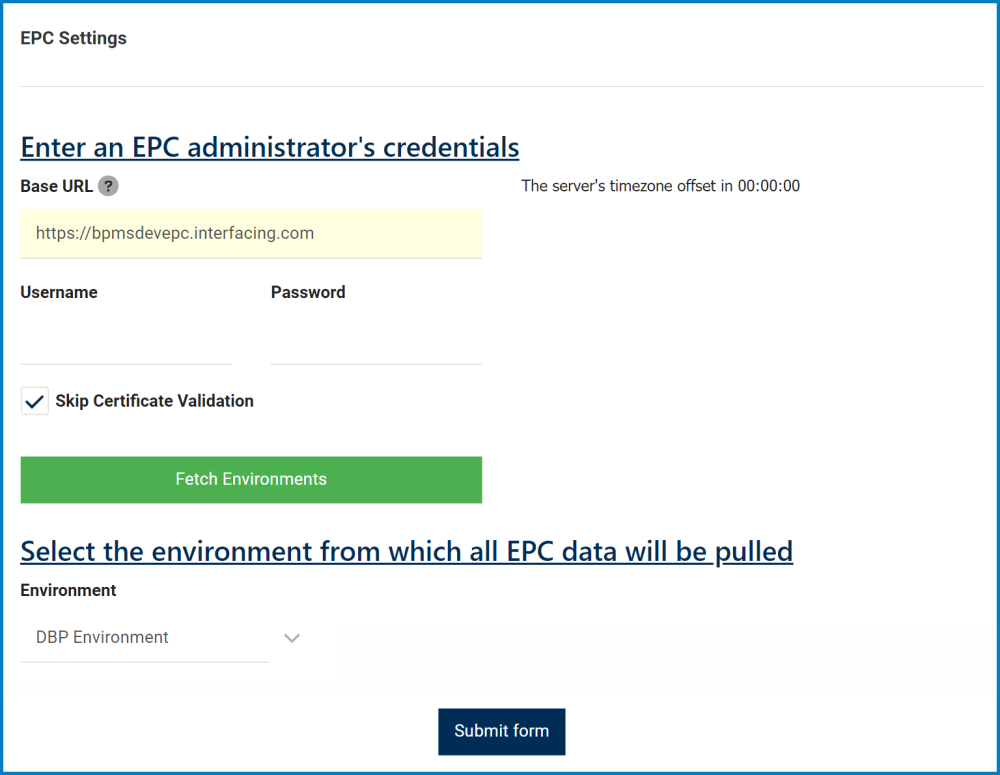Select the Environment field label
The height and width of the screenshot is (775, 1000).
68,590
